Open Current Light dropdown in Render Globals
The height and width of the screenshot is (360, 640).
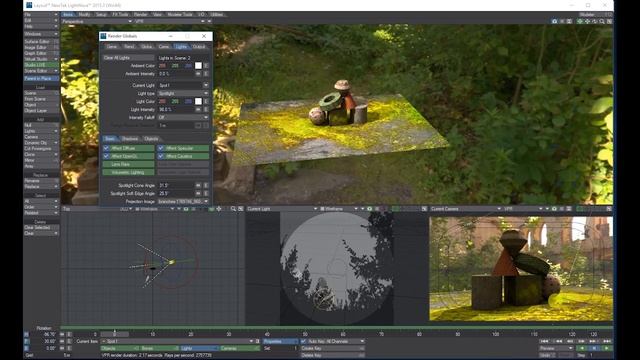183,85
